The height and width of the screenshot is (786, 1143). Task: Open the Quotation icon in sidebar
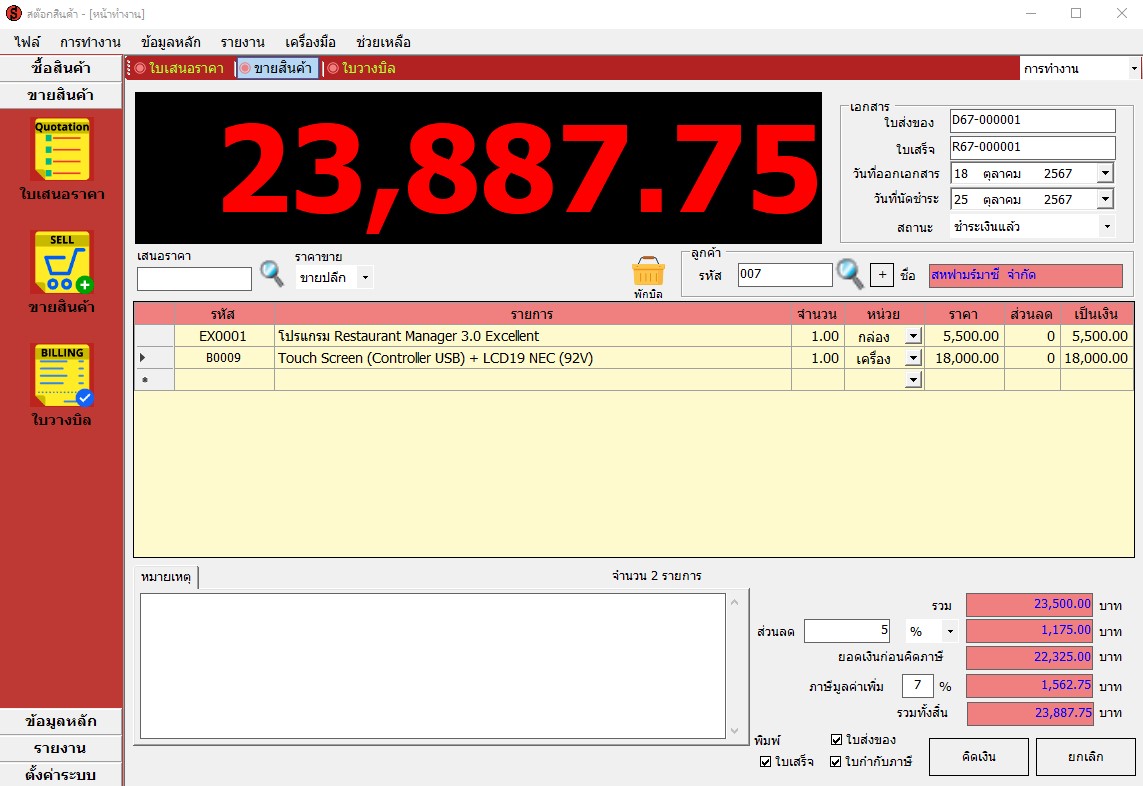tap(61, 149)
